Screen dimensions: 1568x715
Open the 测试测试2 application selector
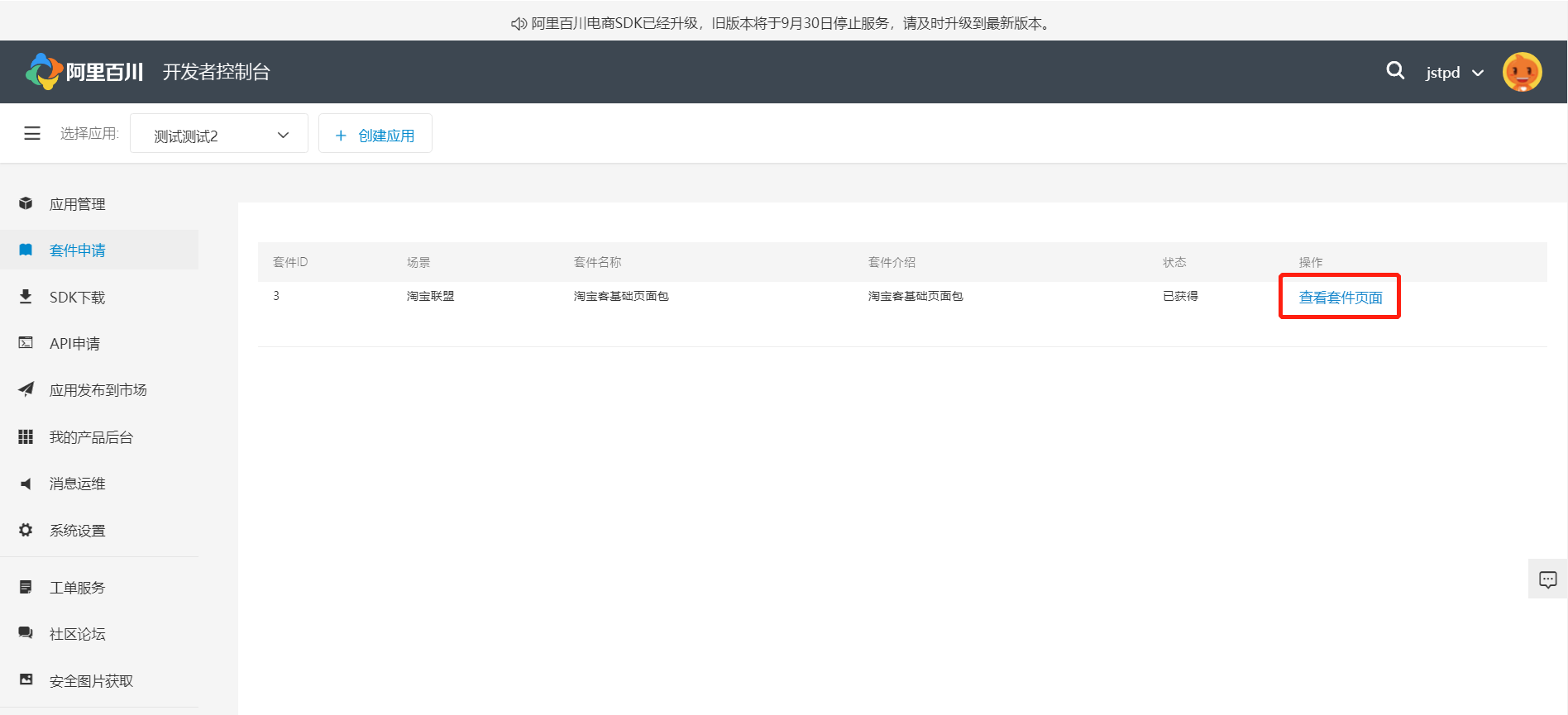coord(219,134)
